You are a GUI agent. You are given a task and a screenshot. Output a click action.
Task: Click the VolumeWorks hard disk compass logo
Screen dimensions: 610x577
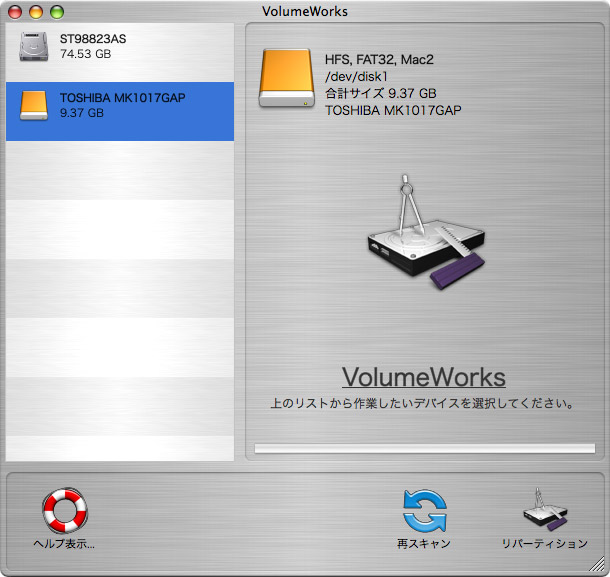tap(426, 232)
